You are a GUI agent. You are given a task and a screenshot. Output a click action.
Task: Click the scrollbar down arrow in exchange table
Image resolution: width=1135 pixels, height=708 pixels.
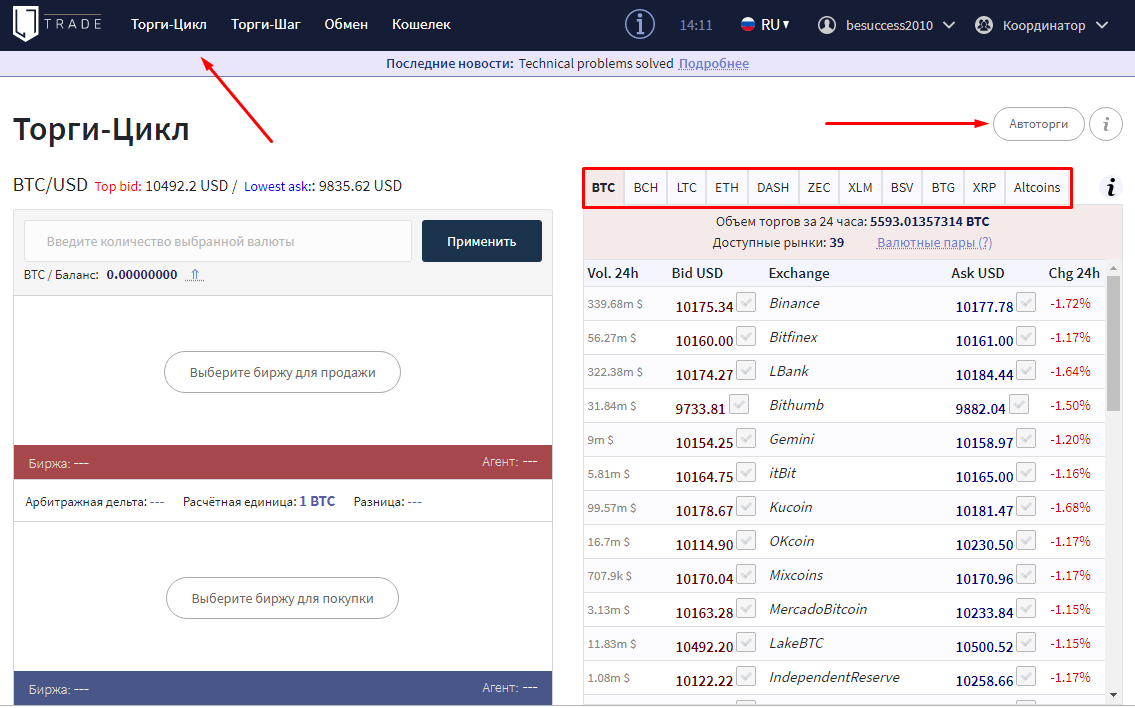(1114, 696)
